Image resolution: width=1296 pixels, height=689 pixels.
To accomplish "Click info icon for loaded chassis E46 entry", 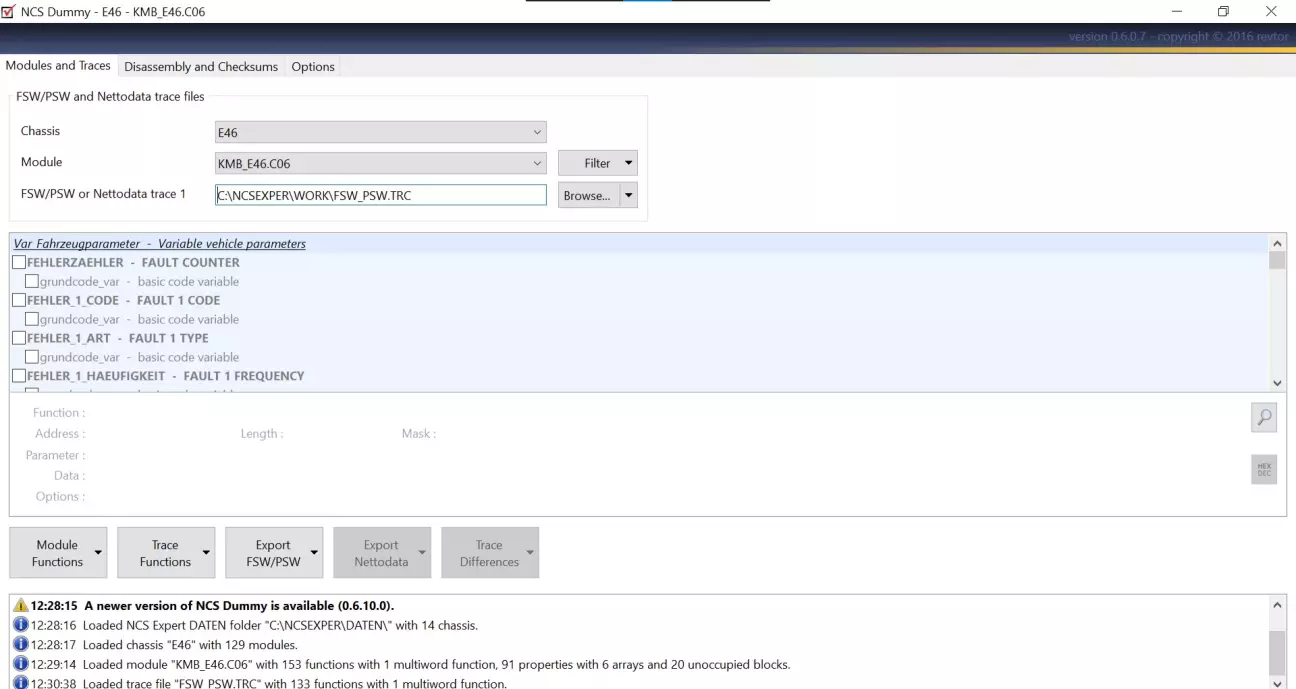I will (20, 644).
